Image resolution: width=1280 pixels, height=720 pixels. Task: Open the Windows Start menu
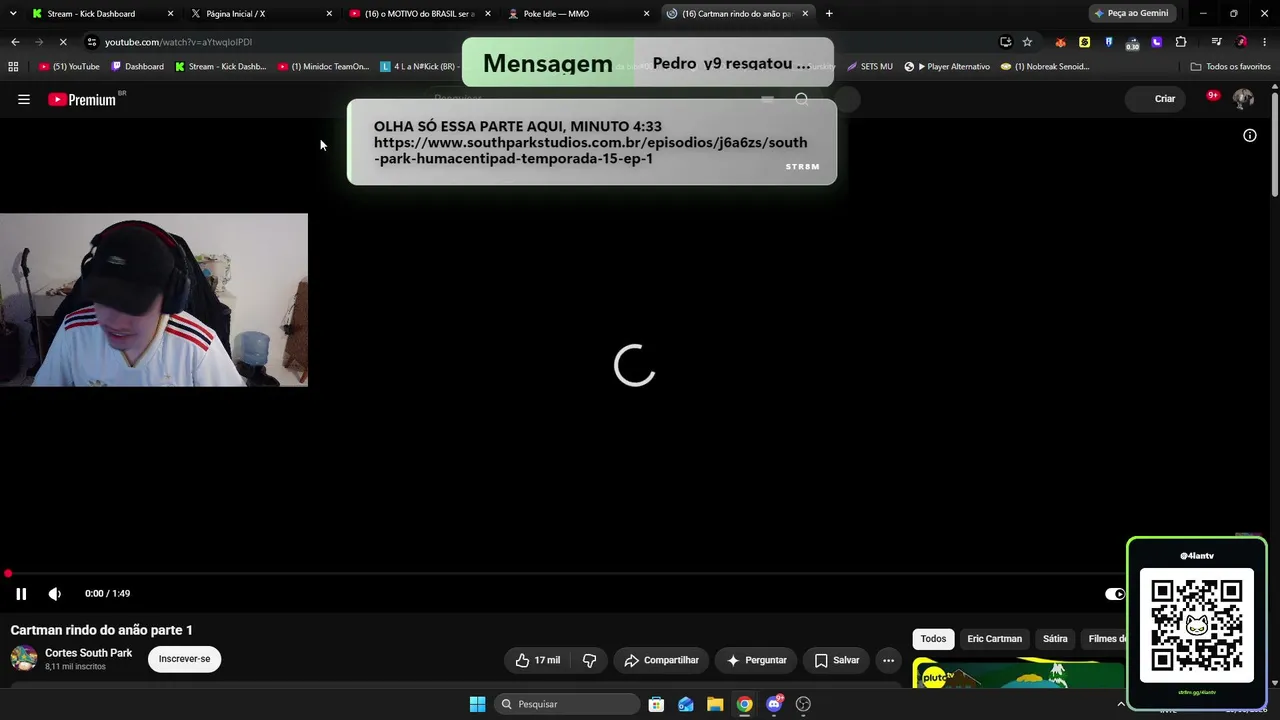point(478,704)
